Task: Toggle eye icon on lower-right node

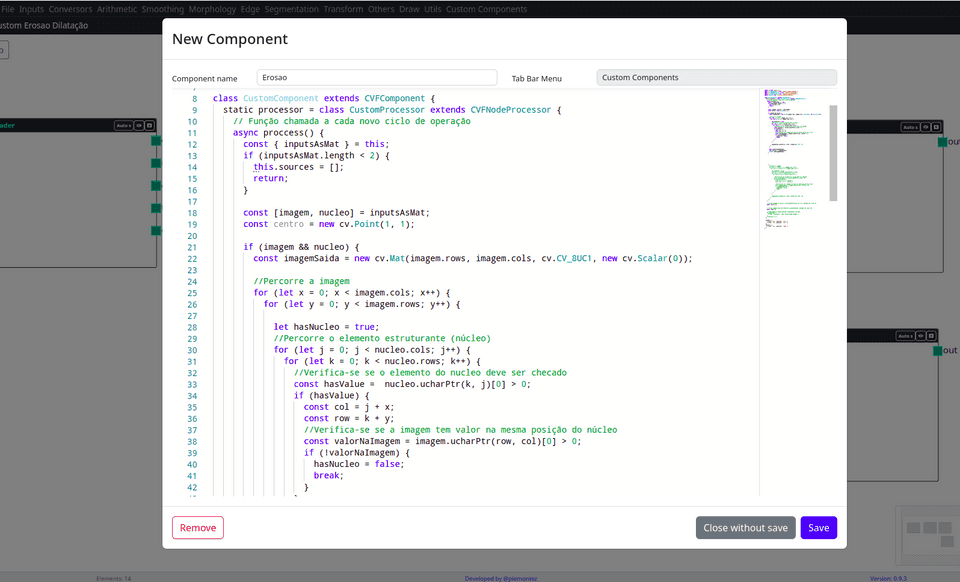Action: click(x=922, y=336)
